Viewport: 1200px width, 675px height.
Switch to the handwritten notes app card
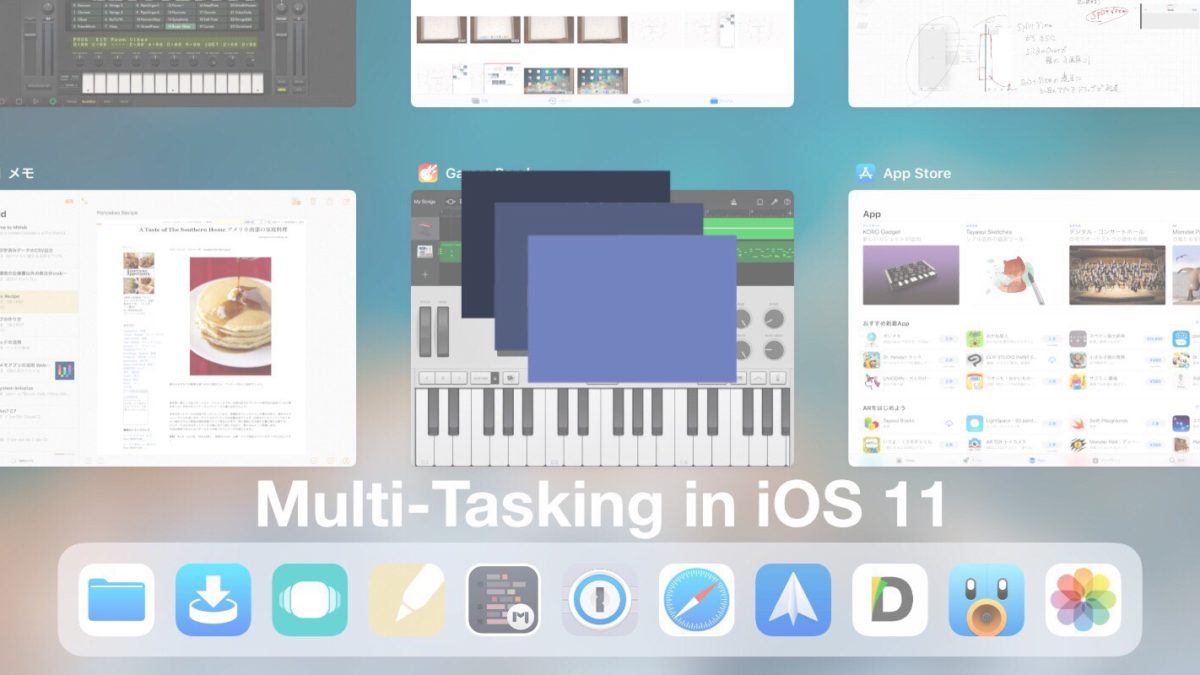1024,53
